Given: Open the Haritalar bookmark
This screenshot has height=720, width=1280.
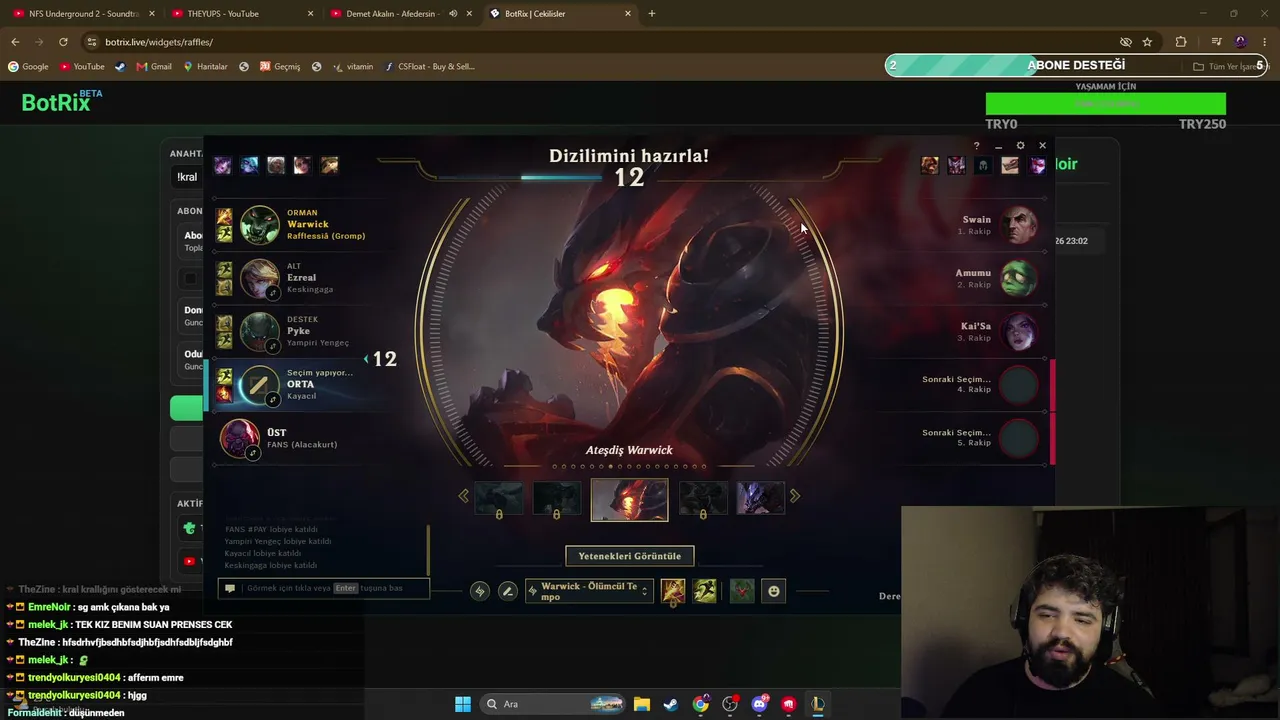Looking at the screenshot, I should (x=205, y=67).
